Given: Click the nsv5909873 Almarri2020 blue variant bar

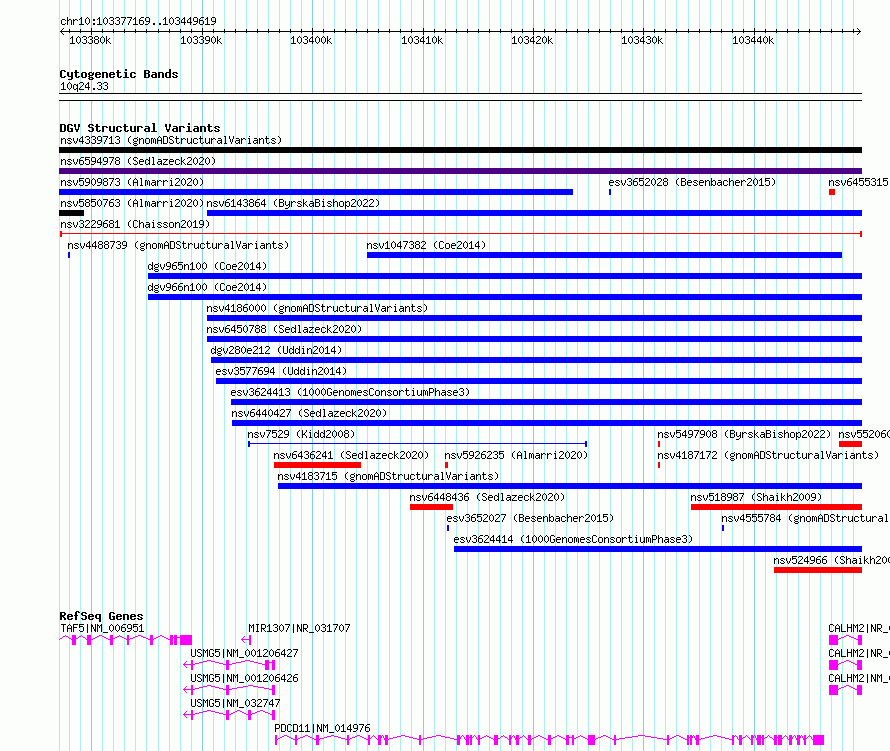Looking at the screenshot, I should (x=316, y=192).
